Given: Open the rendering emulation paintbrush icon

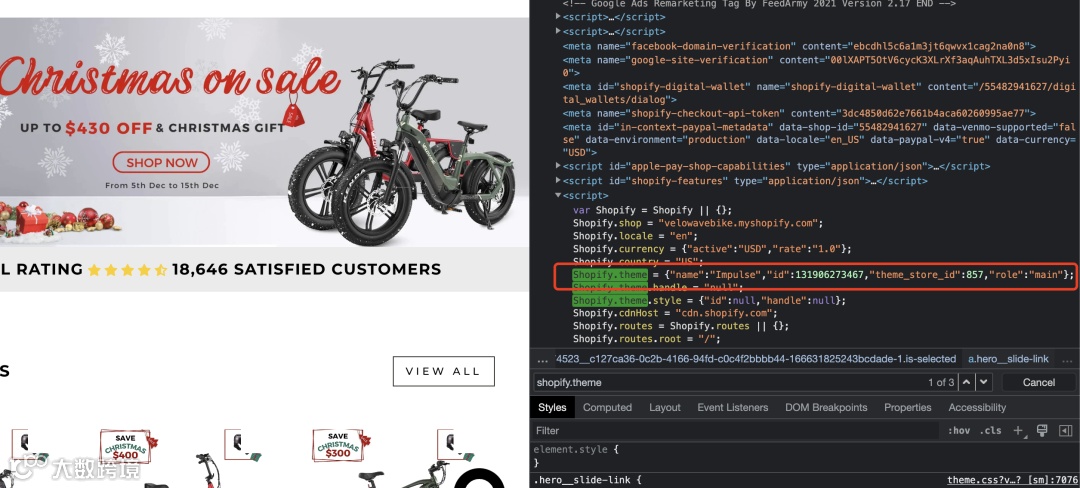Looking at the screenshot, I should 1042,430.
